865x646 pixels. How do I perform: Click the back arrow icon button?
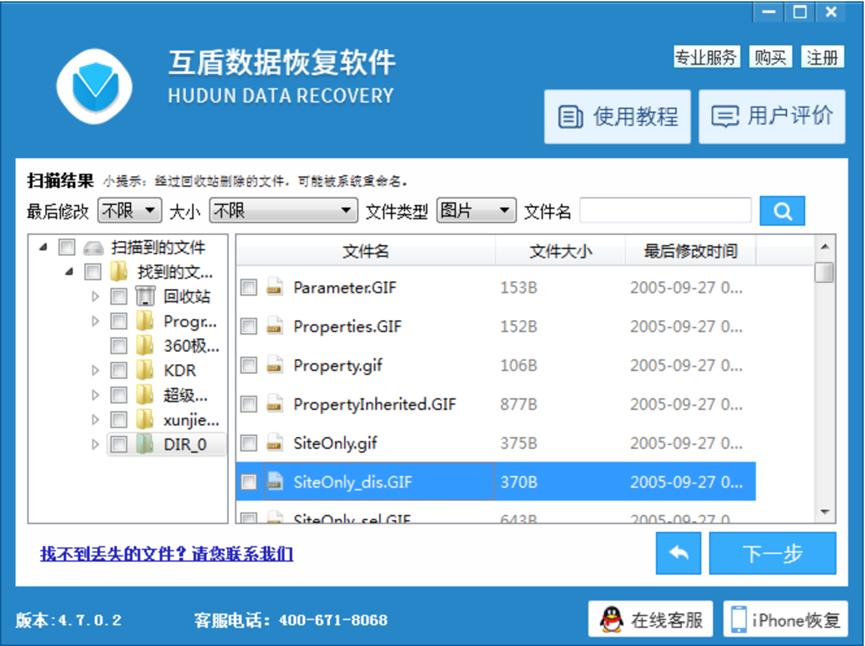(x=678, y=554)
